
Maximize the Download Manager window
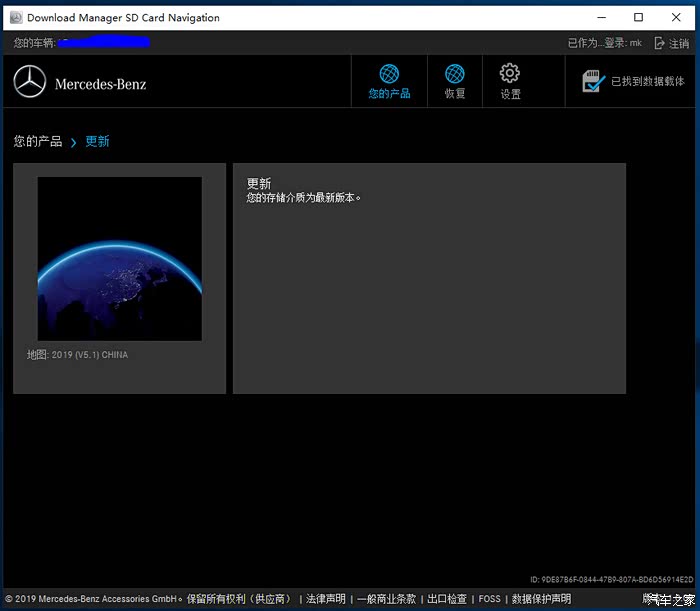tap(638, 17)
